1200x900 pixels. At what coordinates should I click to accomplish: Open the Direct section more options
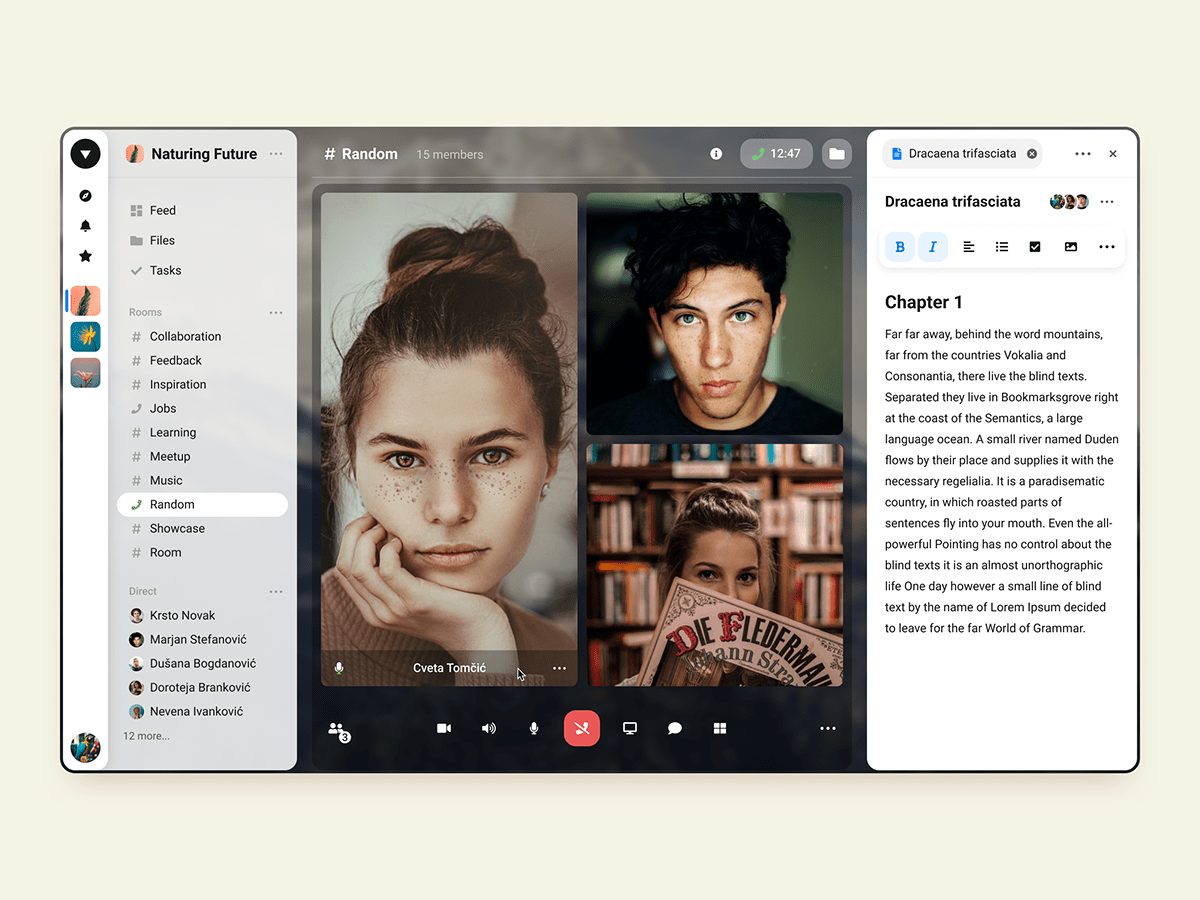click(276, 592)
